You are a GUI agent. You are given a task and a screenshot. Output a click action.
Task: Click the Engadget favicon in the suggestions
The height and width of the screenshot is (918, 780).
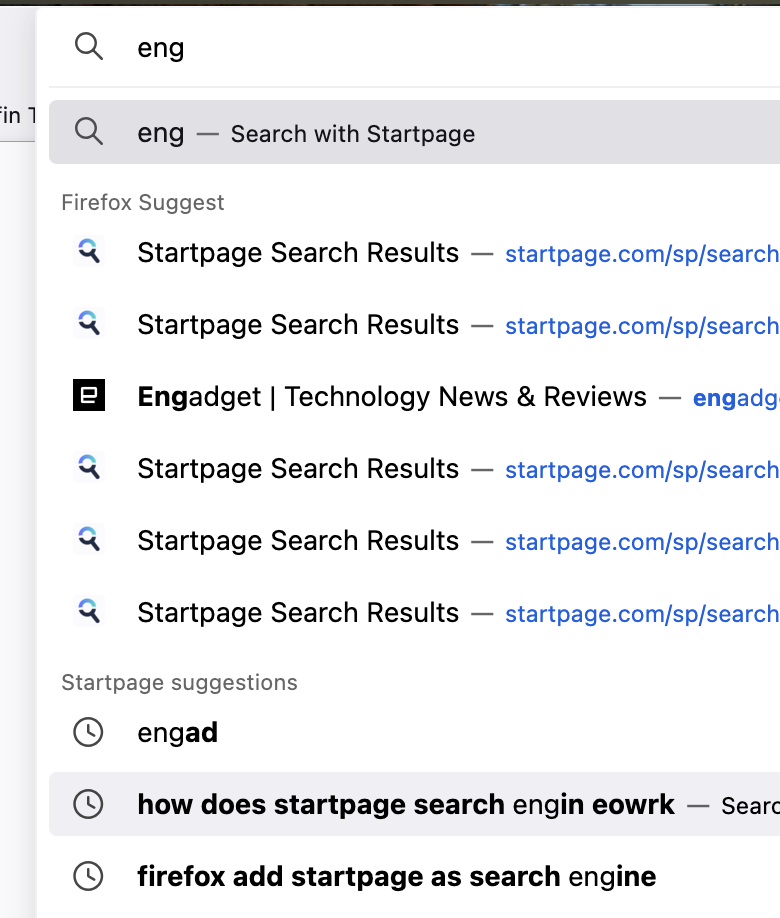click(x=88, y=395)
